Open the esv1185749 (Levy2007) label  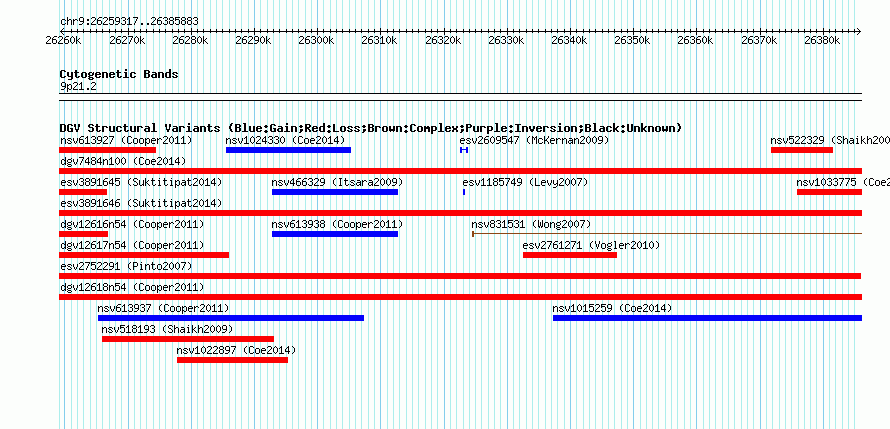[525, 182]
